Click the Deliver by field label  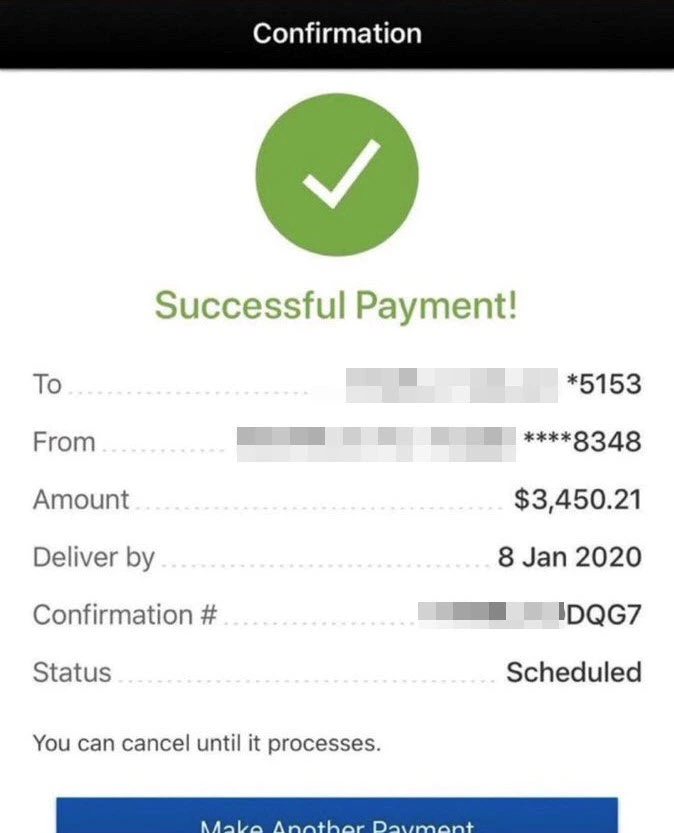(x=93, y=558)
